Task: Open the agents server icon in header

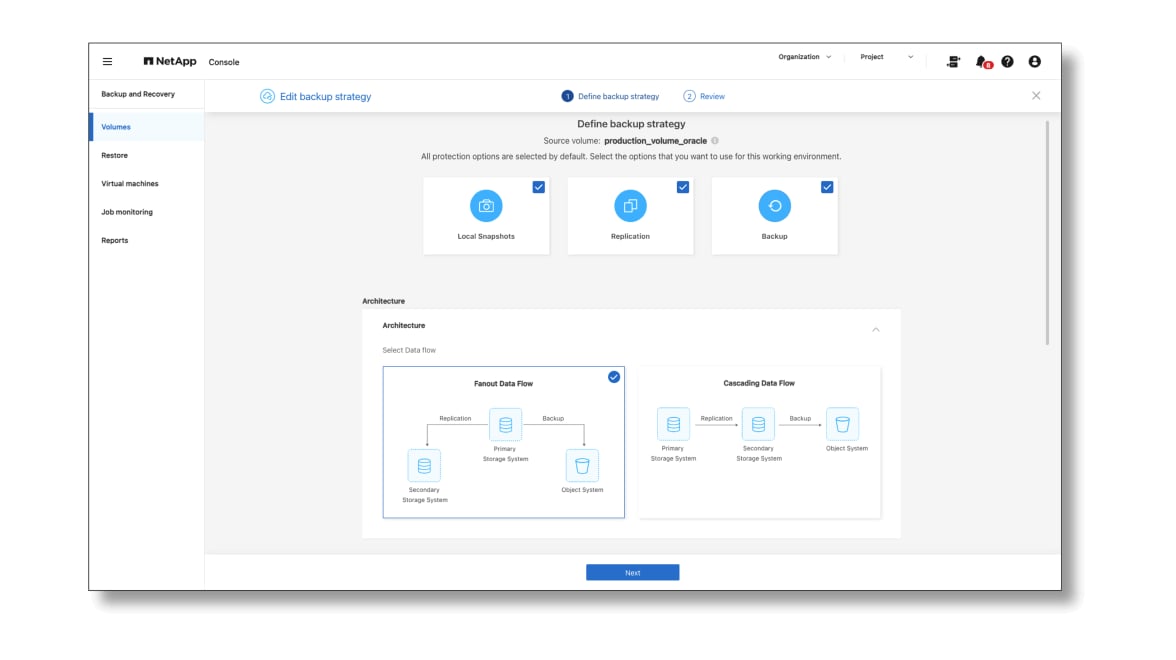Action: tap(953, 62)
